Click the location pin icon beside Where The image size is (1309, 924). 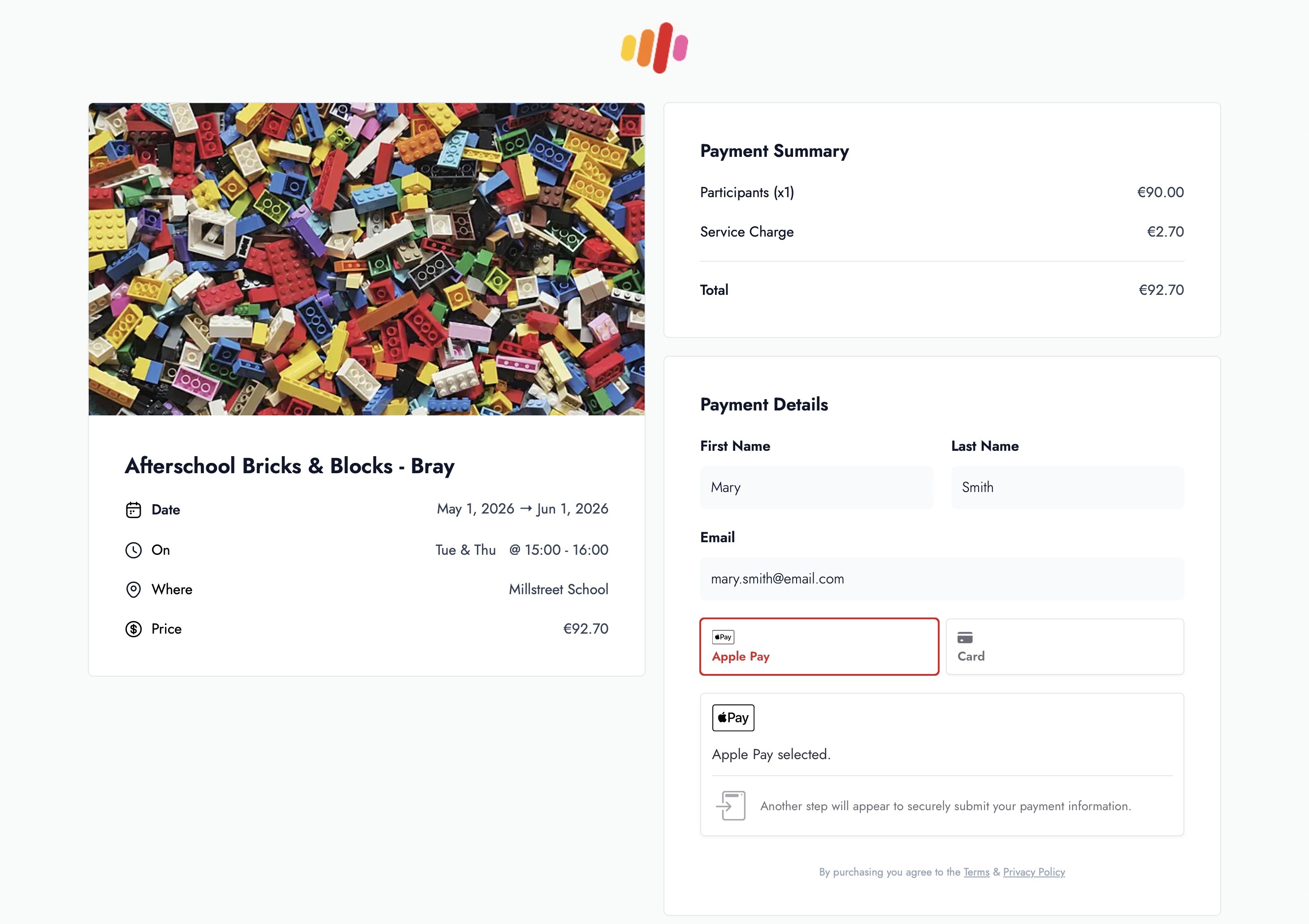tap(134, 589)
